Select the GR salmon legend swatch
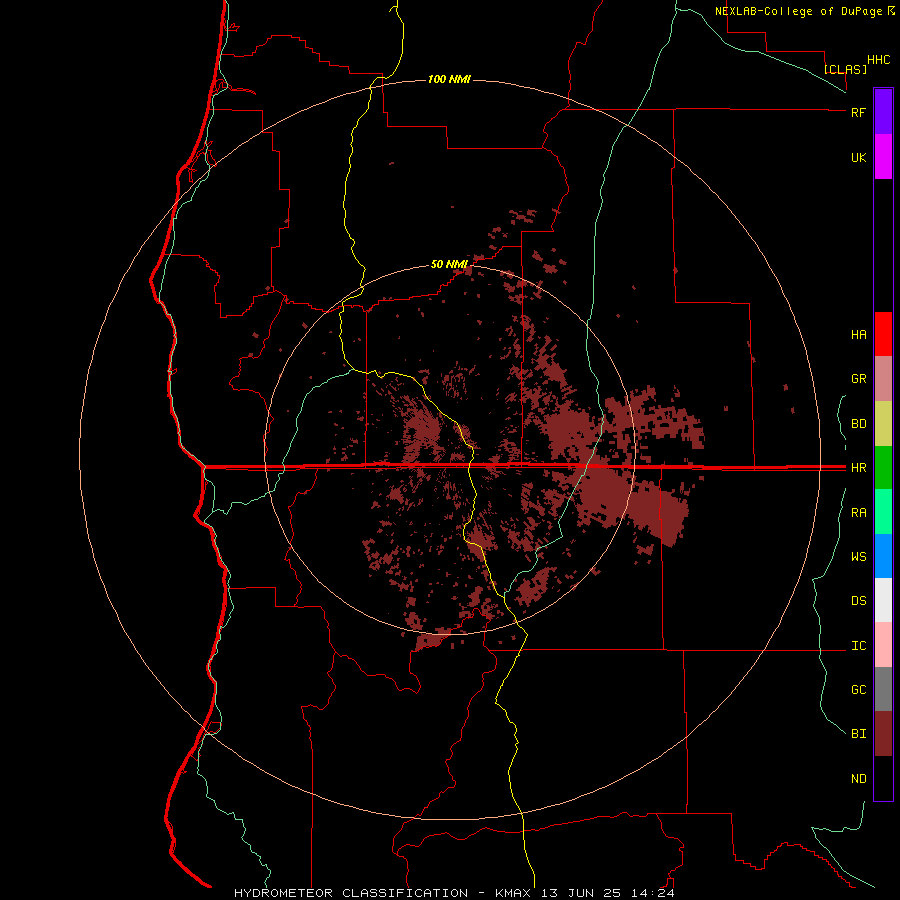The image size is (900, 900). [883, 379]
